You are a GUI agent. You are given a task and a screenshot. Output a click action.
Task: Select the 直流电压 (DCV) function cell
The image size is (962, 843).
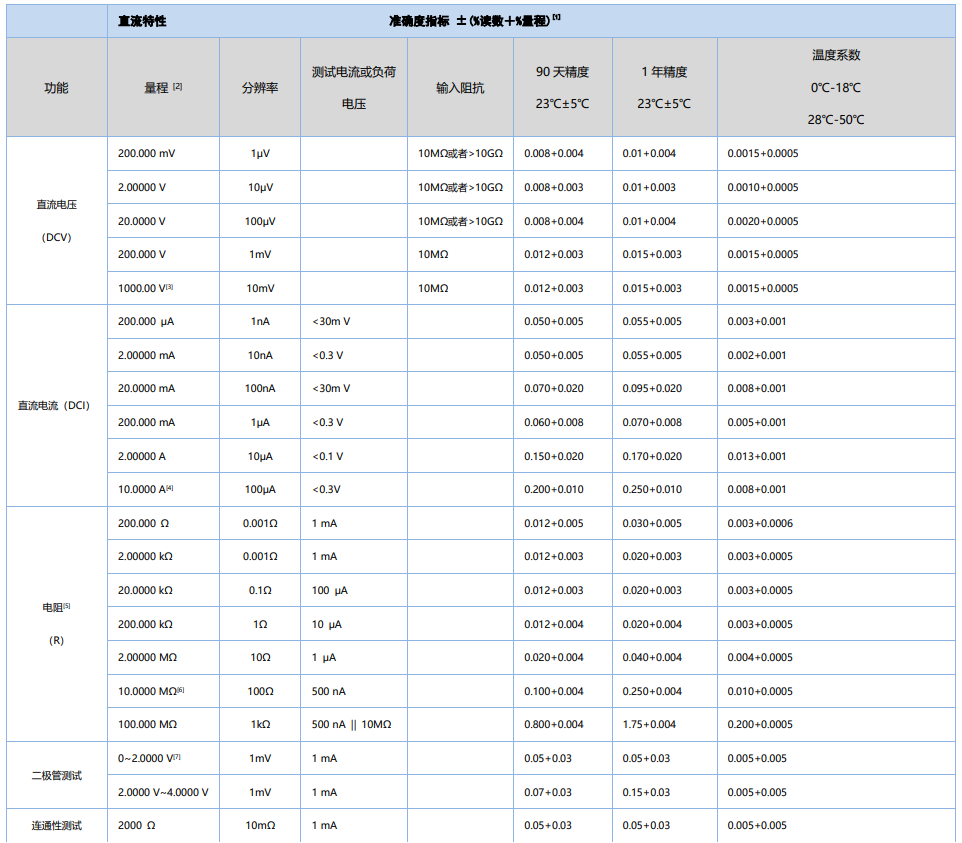56,221
